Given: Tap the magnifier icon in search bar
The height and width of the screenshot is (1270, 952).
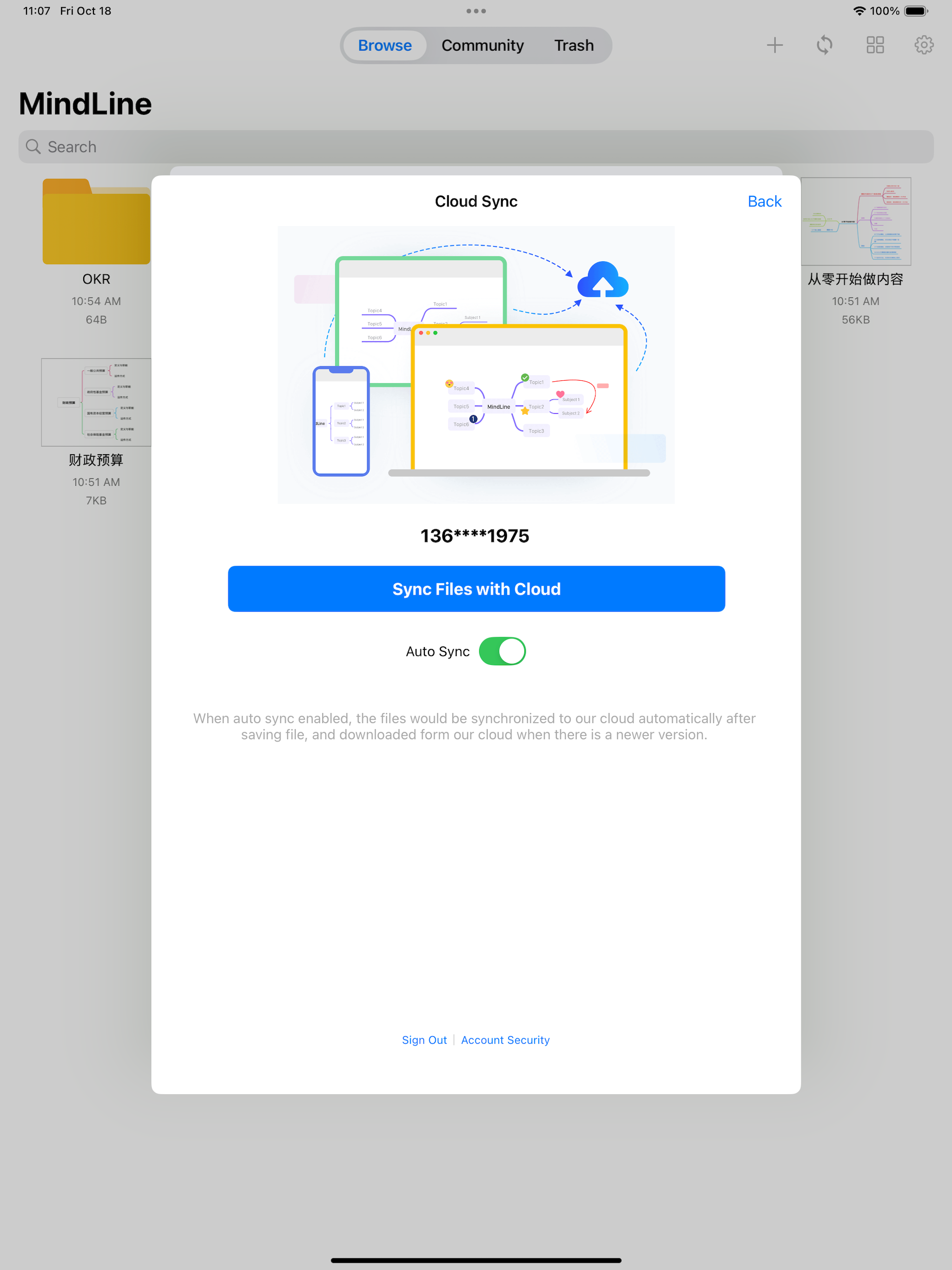Looking at the screenshot, I should point(33,147).
